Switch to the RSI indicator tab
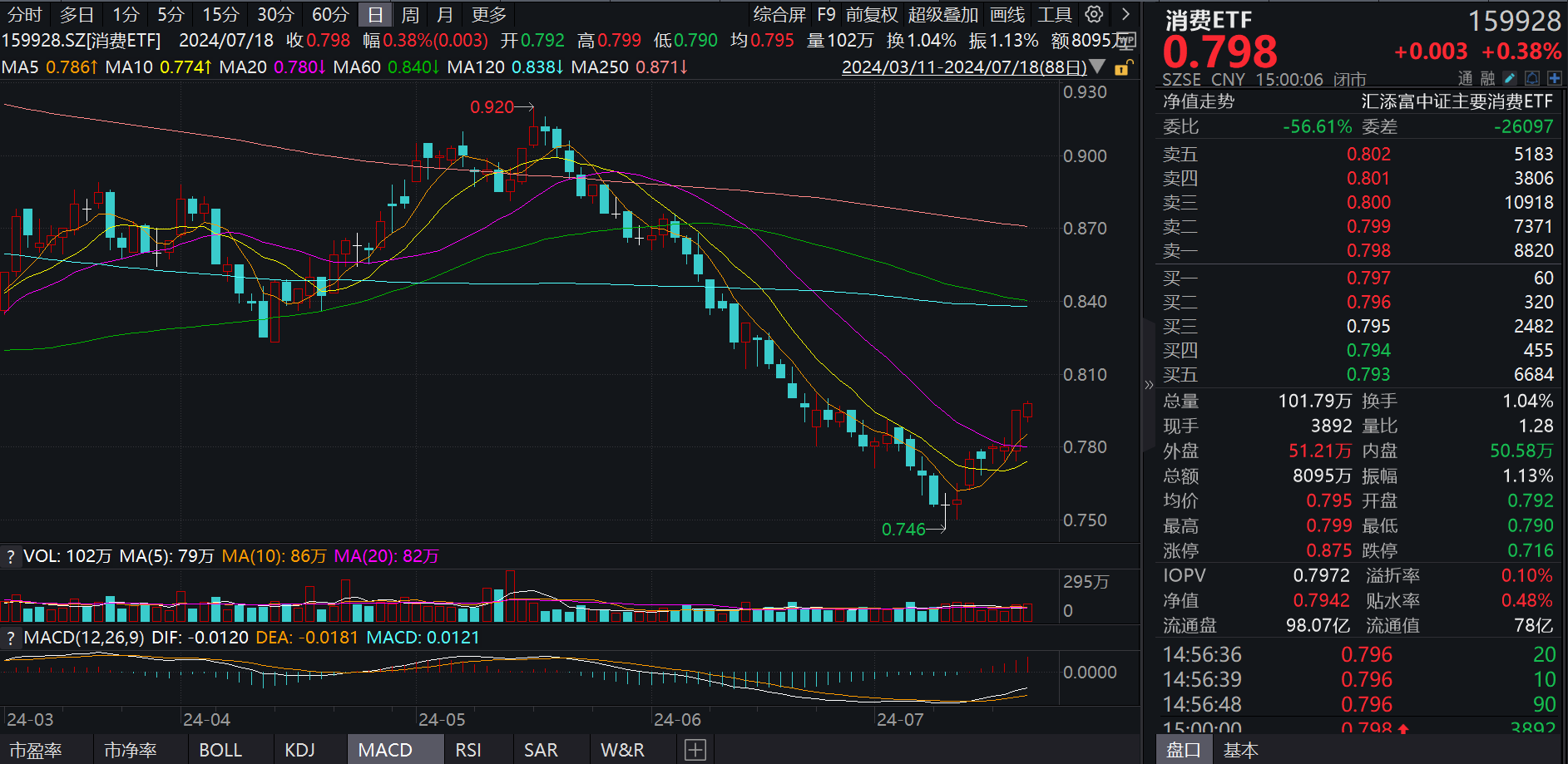The height and width of the screenshot is (764, 1568). (470, 749)
